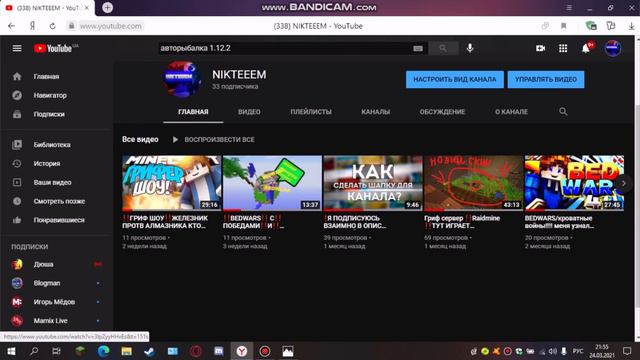The height and width of the screenshot is (360, 640).
Task: Click the Yandex Я home button
Action: pos(32,26)
